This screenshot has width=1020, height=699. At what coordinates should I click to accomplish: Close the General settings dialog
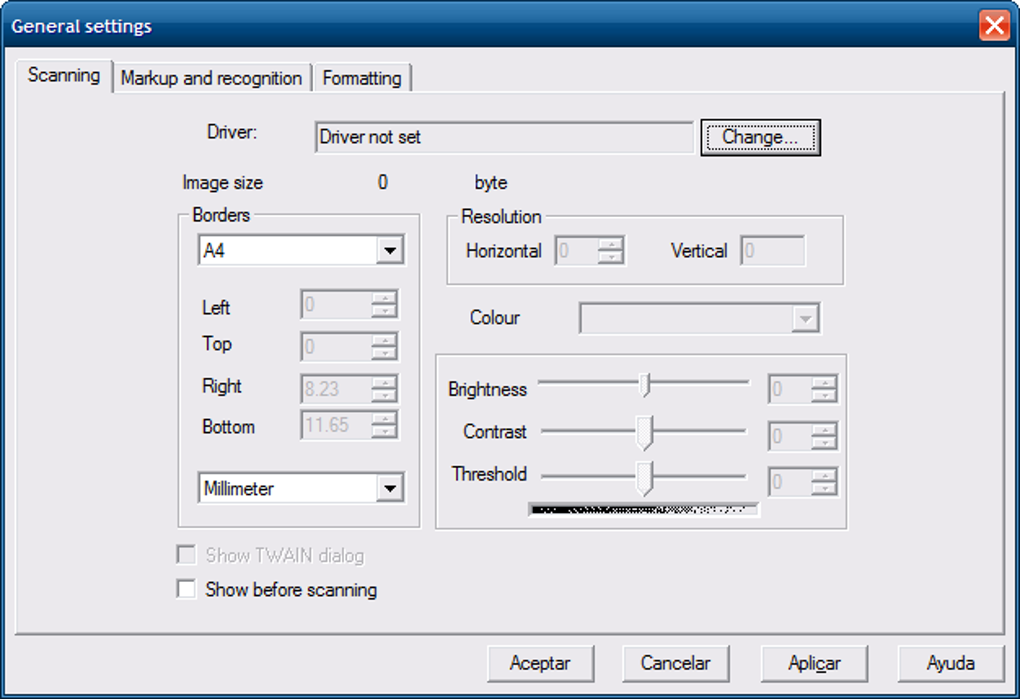[994, 26]
